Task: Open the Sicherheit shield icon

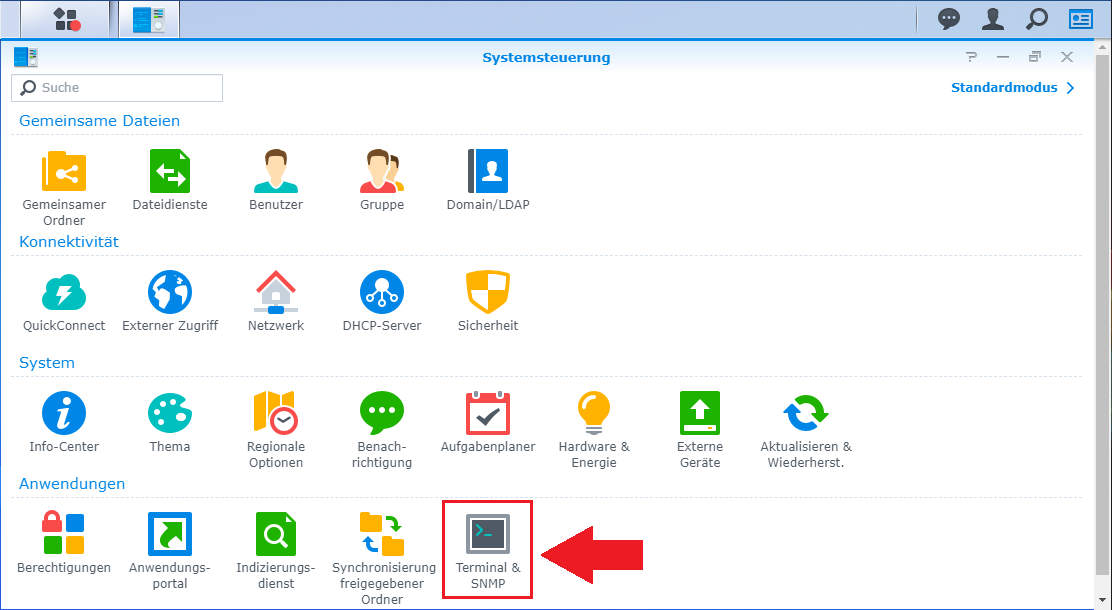Action: click(x=488, y=292)
